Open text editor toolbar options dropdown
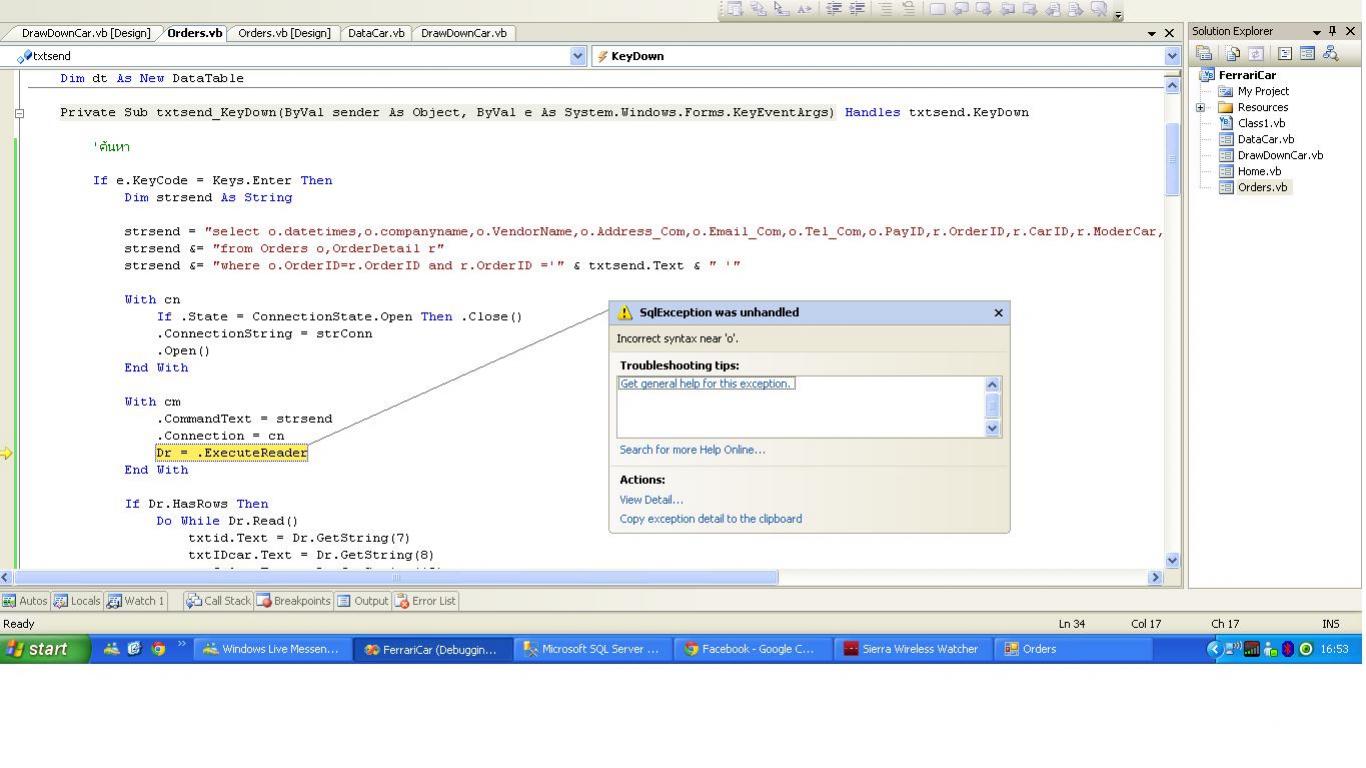The width and height of the screenshot is (1366, 768). [x=1118, y=15]
